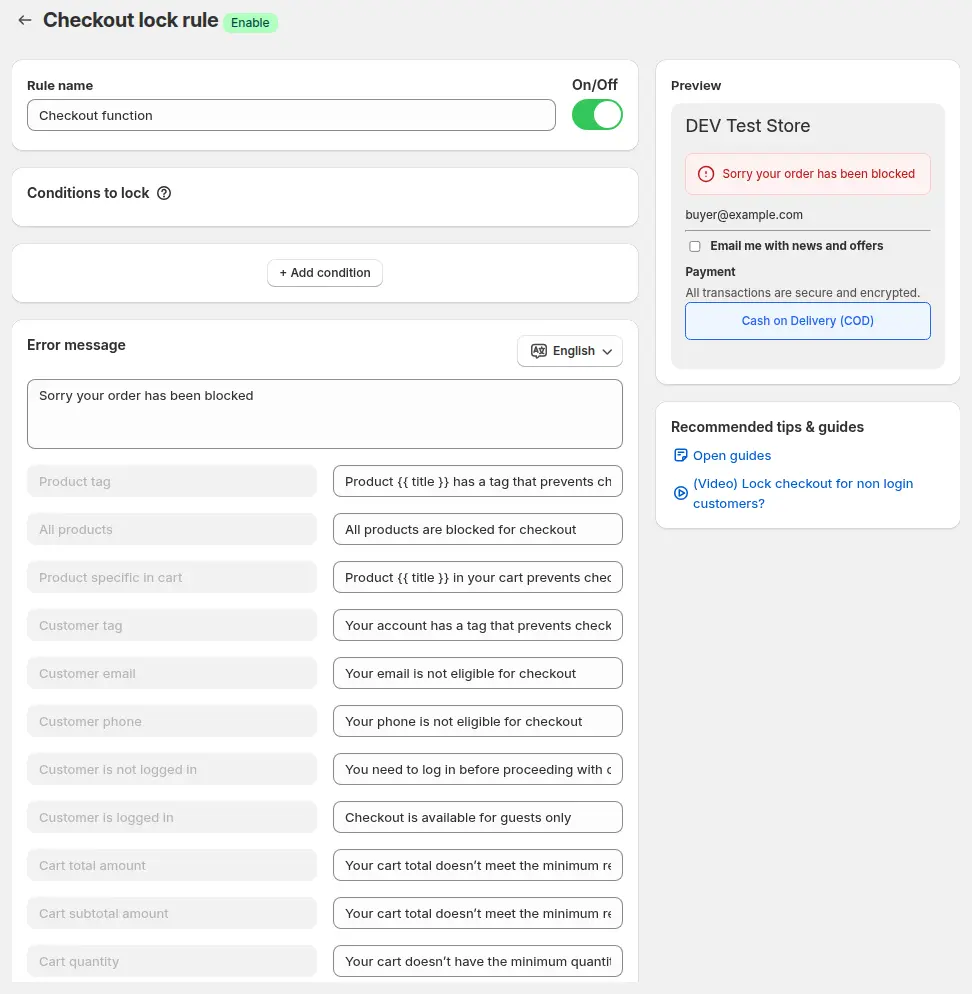This screenshot has width=972, height=994.
Task: Click the Cart quantity label field
Action: tap(172, 962)
